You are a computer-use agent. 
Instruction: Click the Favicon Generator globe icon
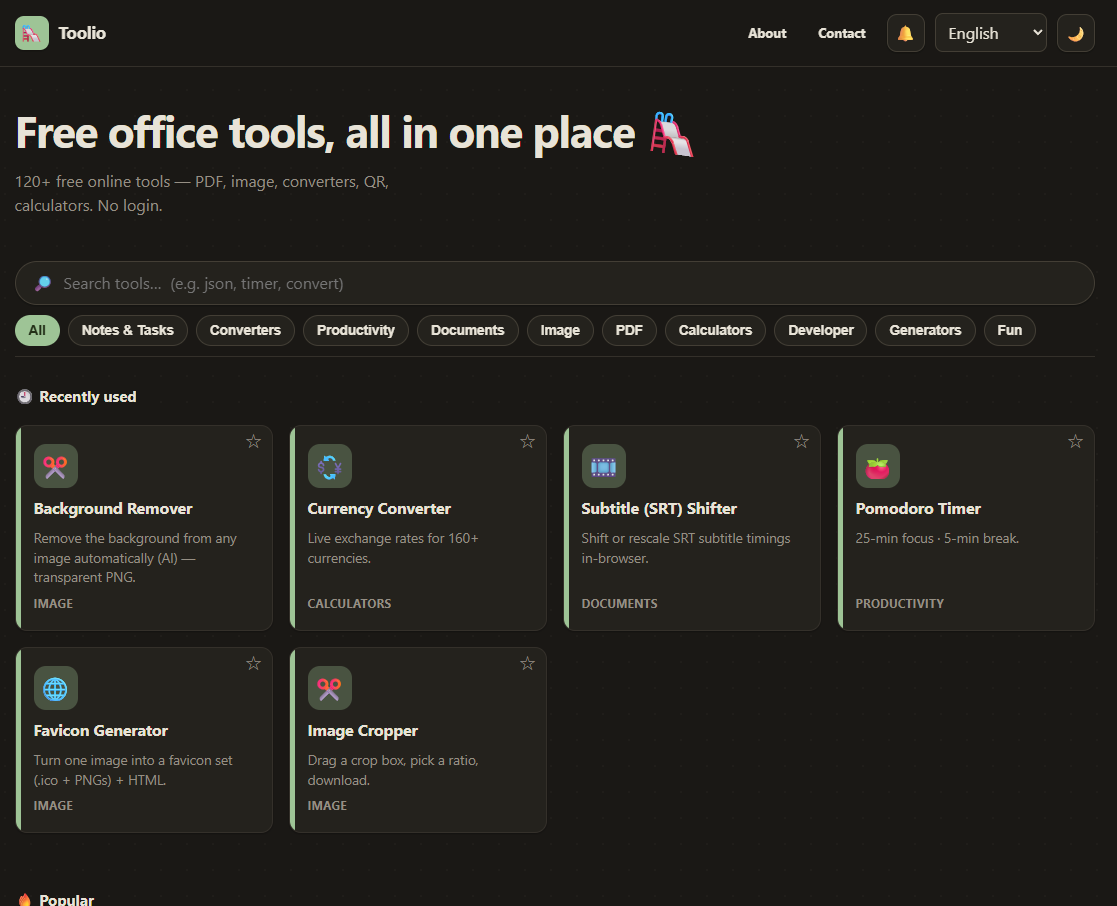point(56,688)
